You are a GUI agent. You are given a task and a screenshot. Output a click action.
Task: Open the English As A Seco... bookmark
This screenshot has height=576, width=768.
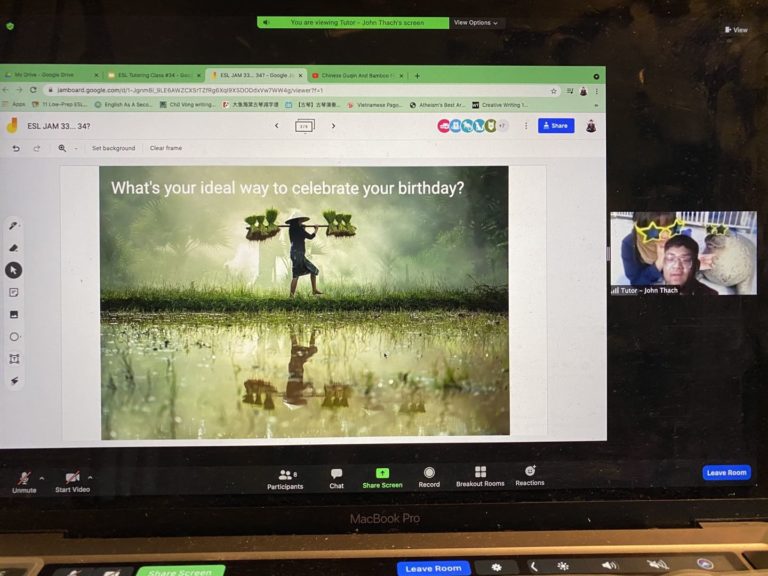(x=123, y=104)
